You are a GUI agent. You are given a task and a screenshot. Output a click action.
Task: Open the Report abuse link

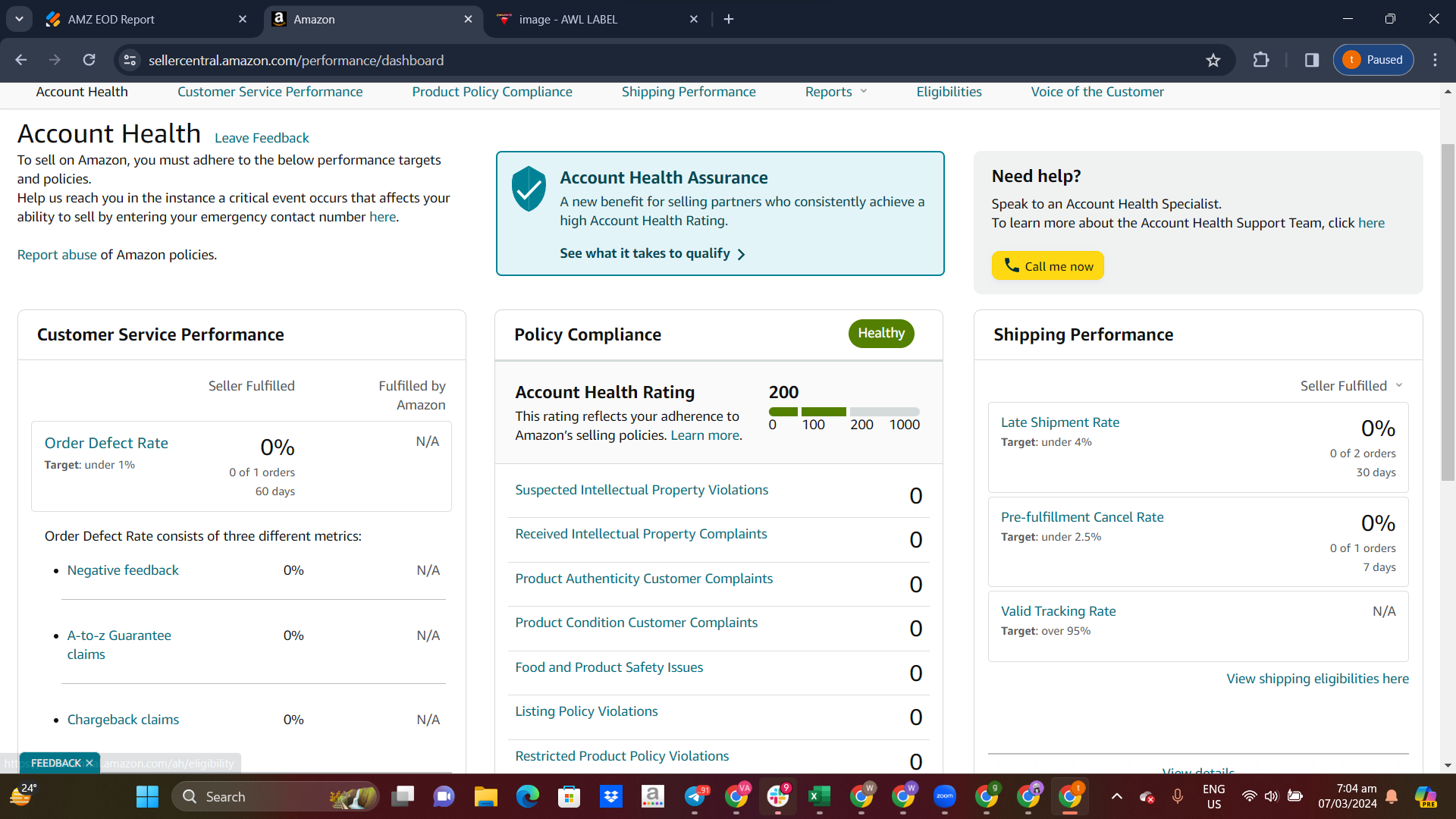point(57,255)
